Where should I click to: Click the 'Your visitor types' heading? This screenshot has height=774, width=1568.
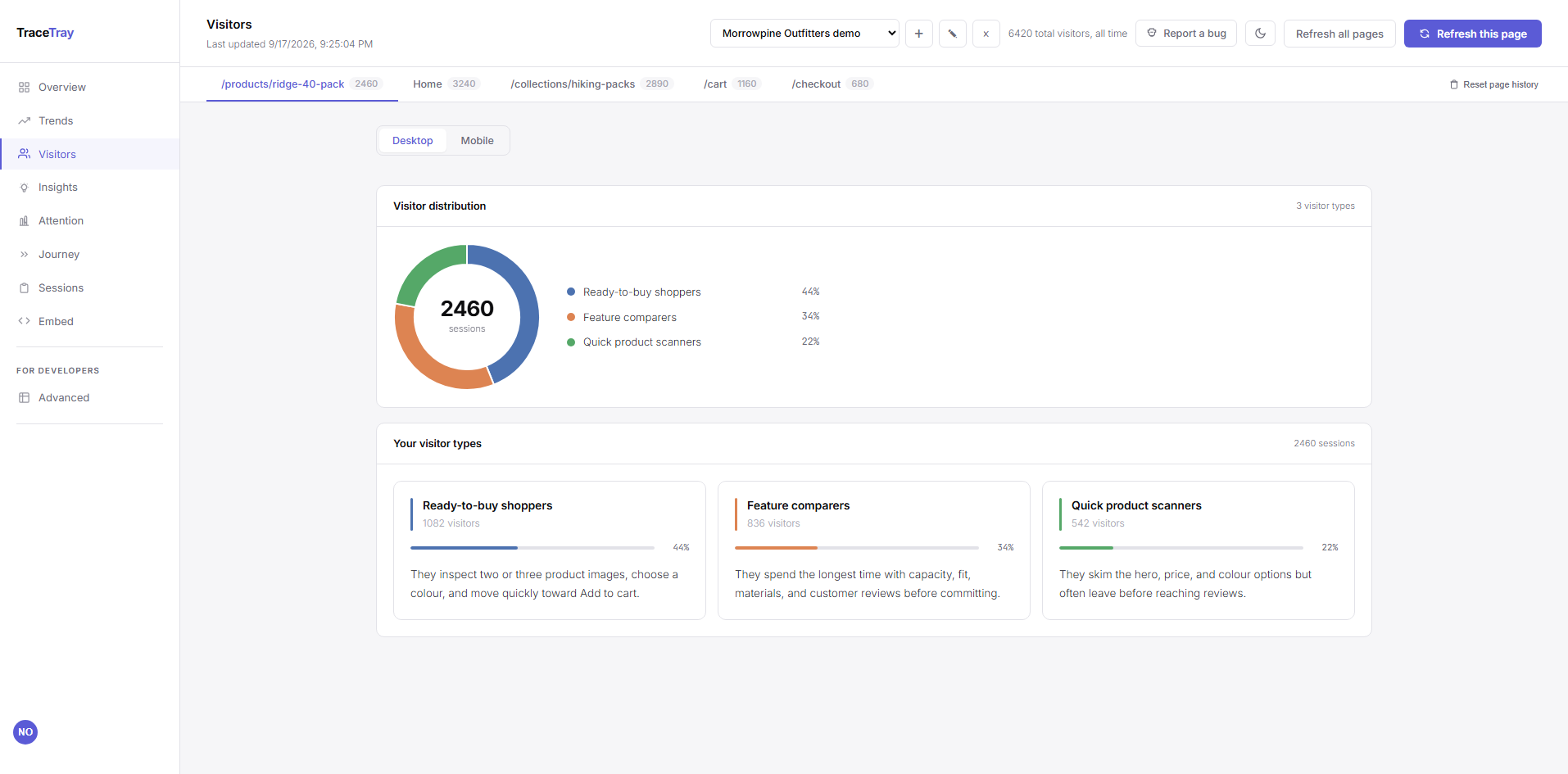[x=437, y=443]
